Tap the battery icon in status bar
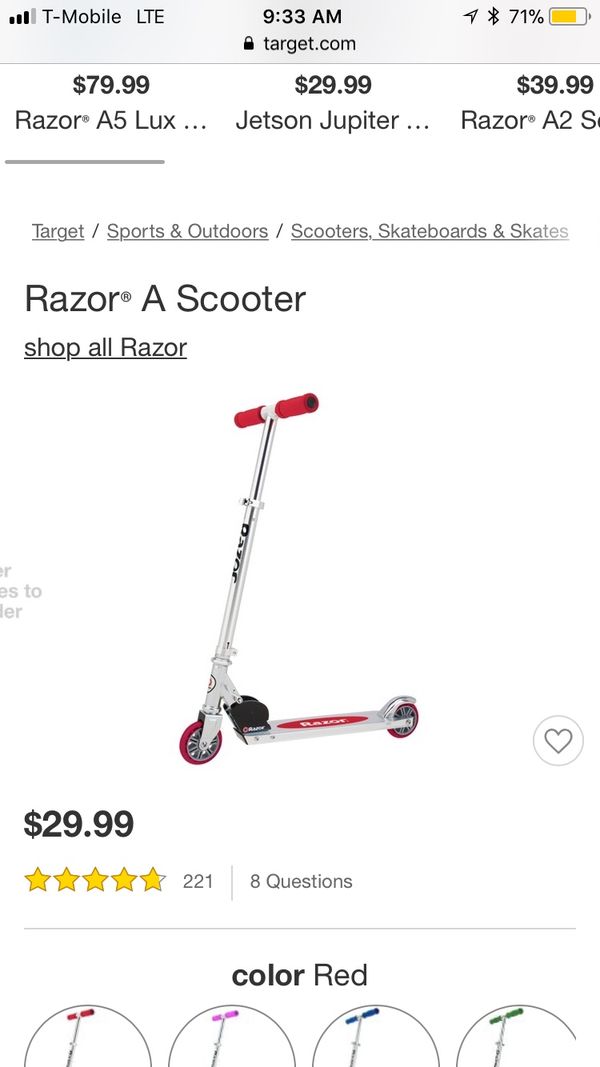The width and height of the screenshot is (600, 1067). click(x=570, y=16)
